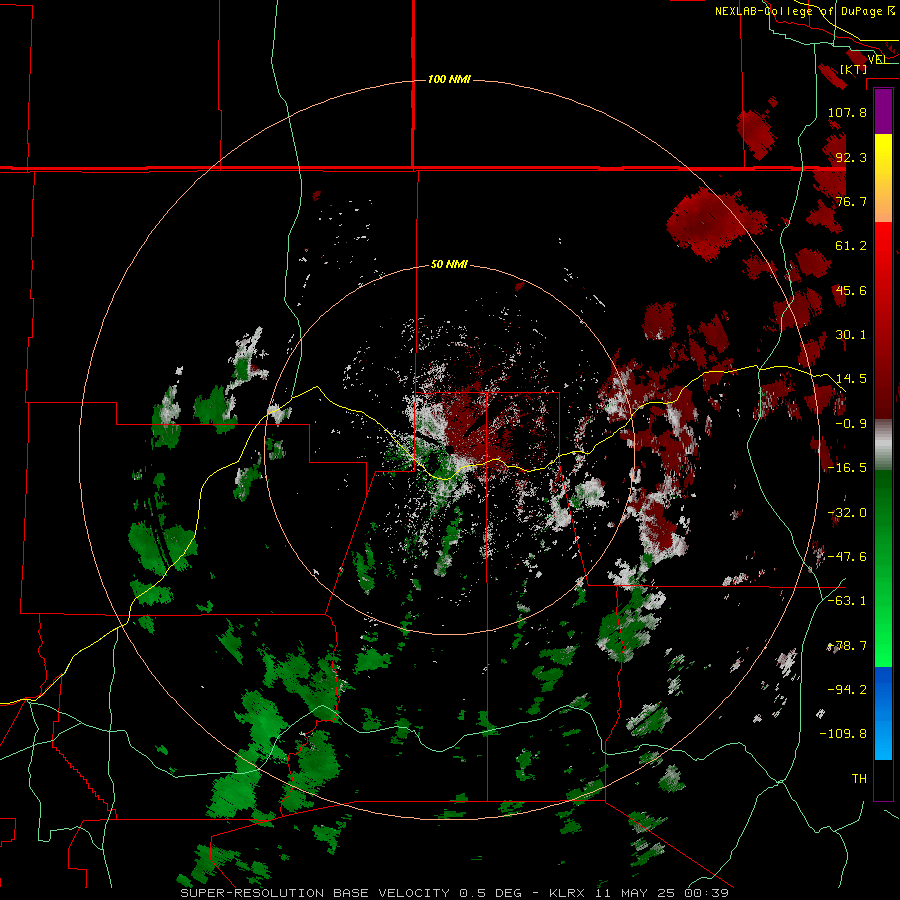Image resolution: width=900 pixels, height=900 pixels.
Task: Click the KLRX 11 MAY 25 00:39 timestamp
Action: (639, 893)
